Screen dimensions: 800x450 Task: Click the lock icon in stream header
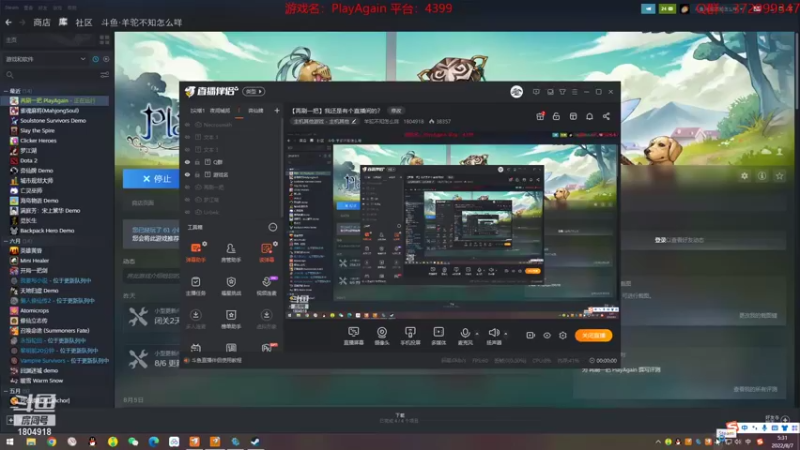coord(556,116)
